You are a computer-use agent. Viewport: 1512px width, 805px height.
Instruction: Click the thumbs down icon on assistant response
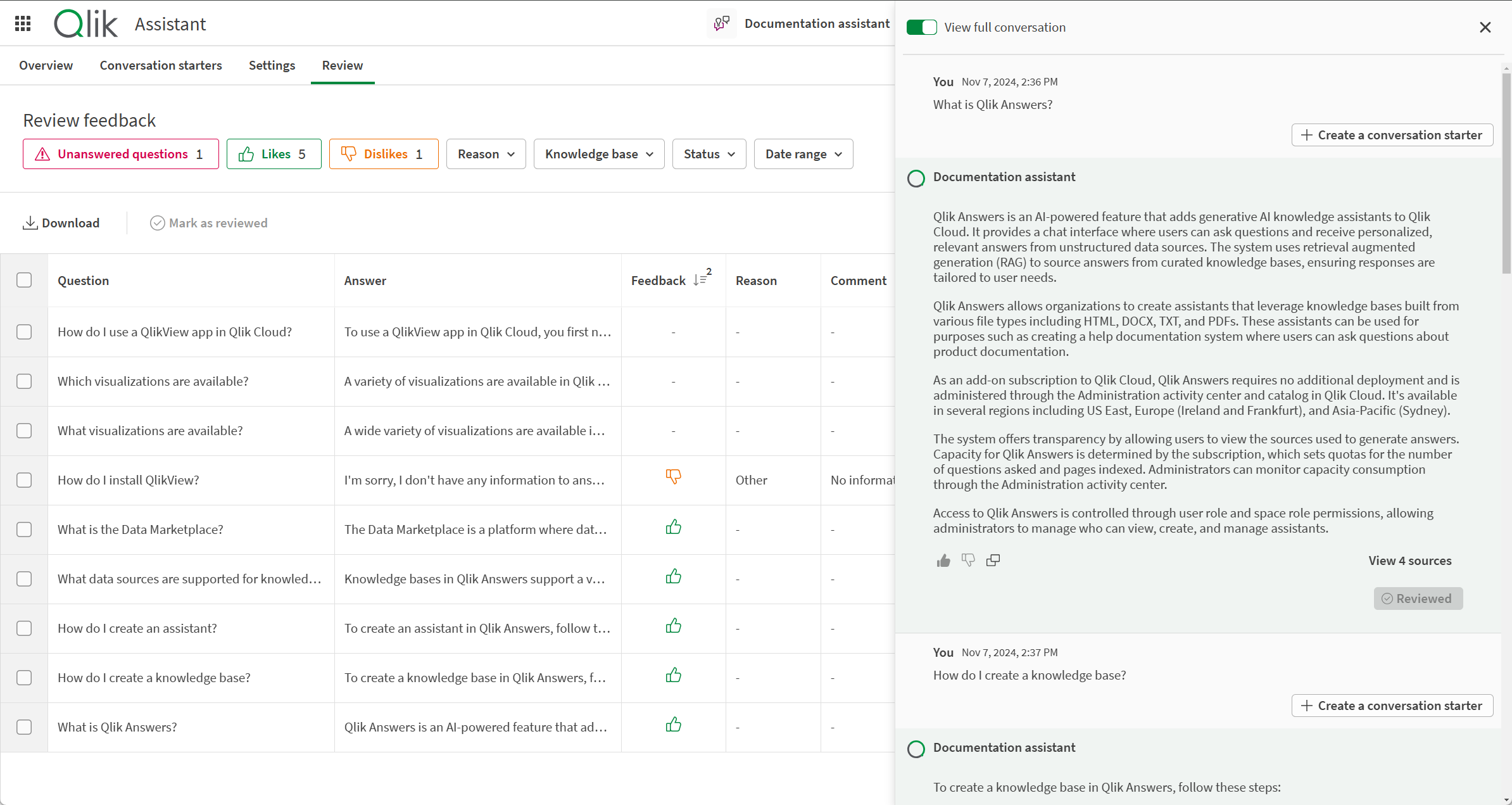968,560
